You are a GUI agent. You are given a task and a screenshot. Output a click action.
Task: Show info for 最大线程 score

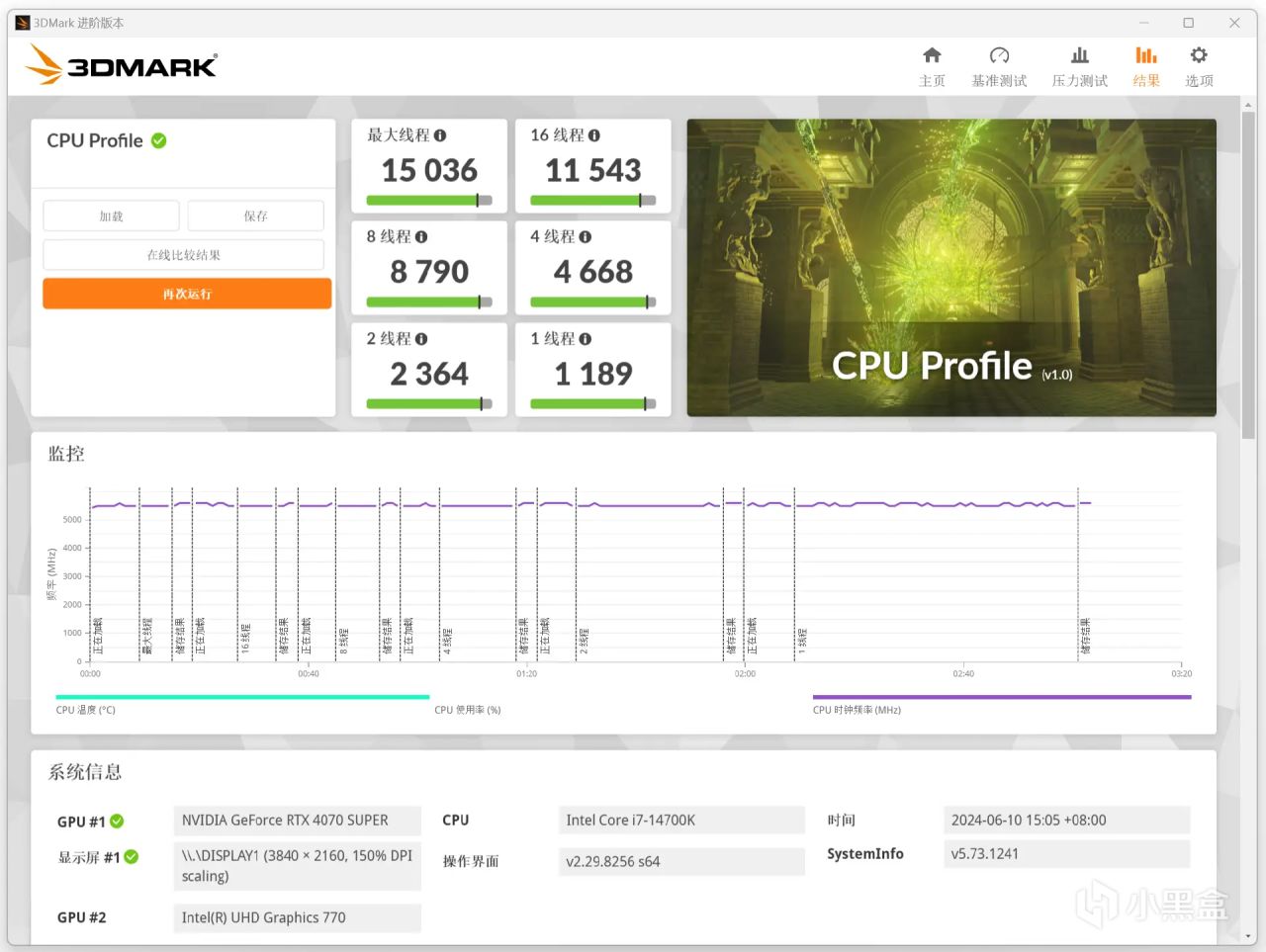[440, 135]
